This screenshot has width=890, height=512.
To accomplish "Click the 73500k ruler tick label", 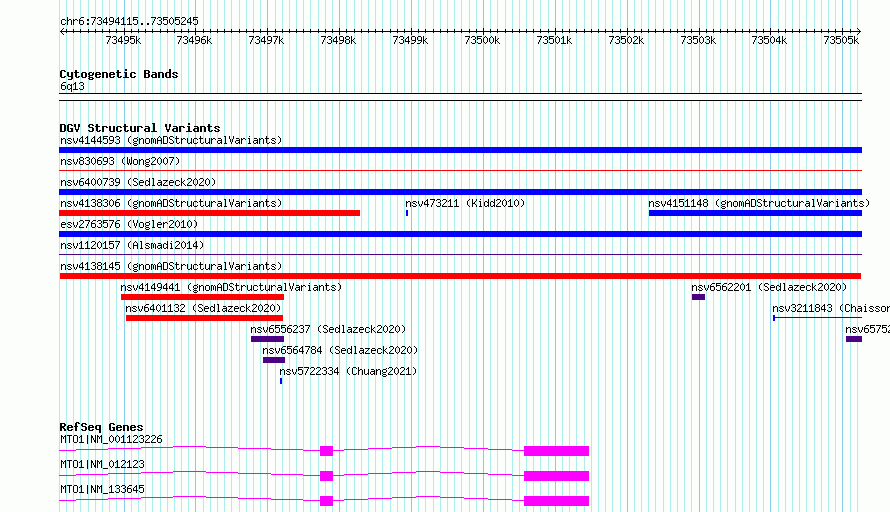I will [482, 40].
